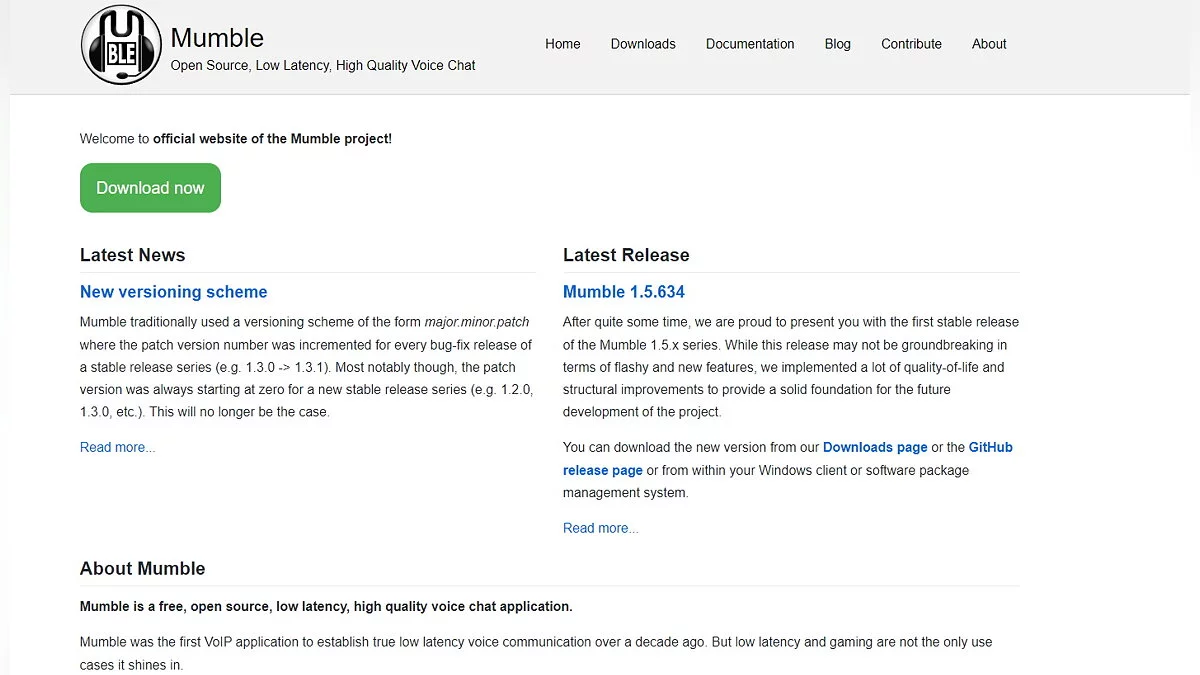Click Read more under Latest News
Viewport: 1200px width, 675px height.
point(118,447)
